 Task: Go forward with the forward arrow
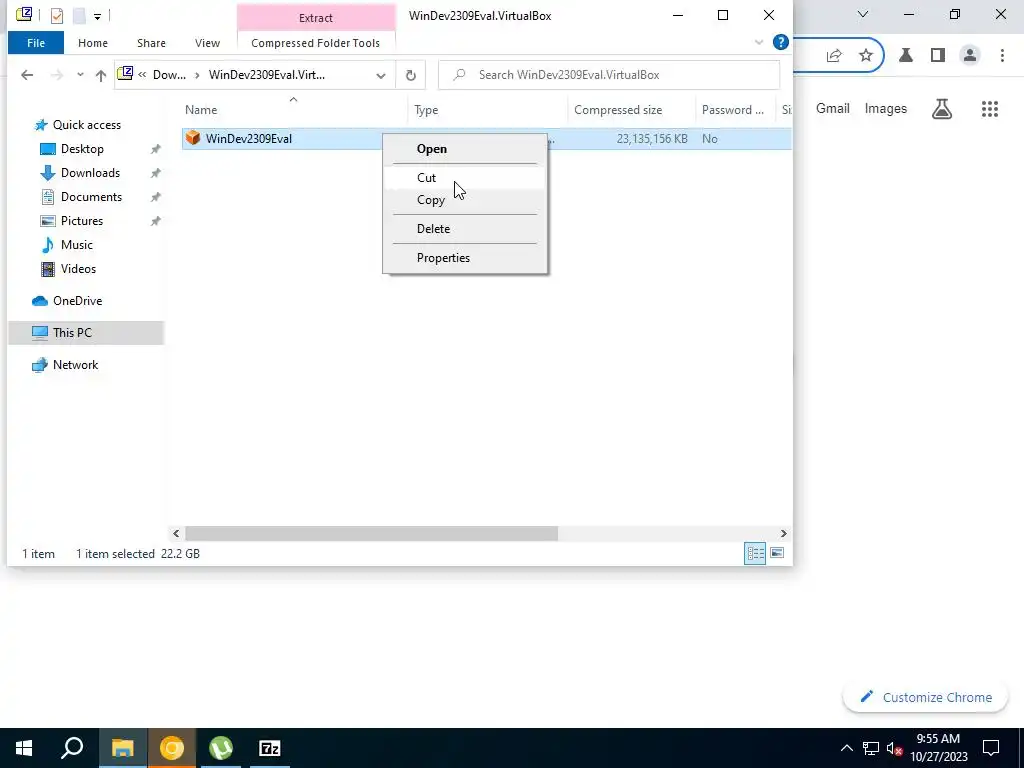pyautogui.click(x=57, y=75)
